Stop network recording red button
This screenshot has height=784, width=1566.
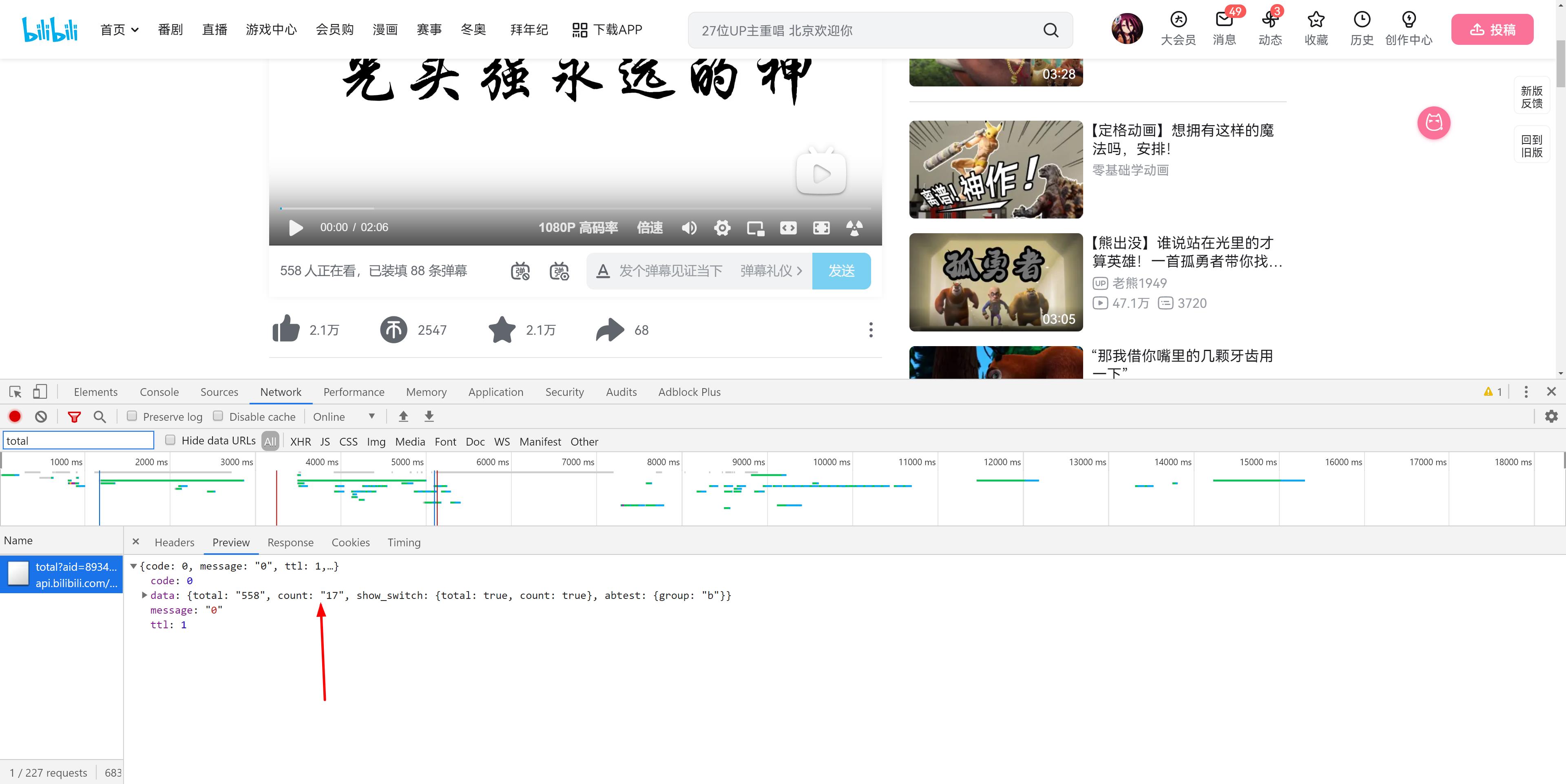pos(15,416)
